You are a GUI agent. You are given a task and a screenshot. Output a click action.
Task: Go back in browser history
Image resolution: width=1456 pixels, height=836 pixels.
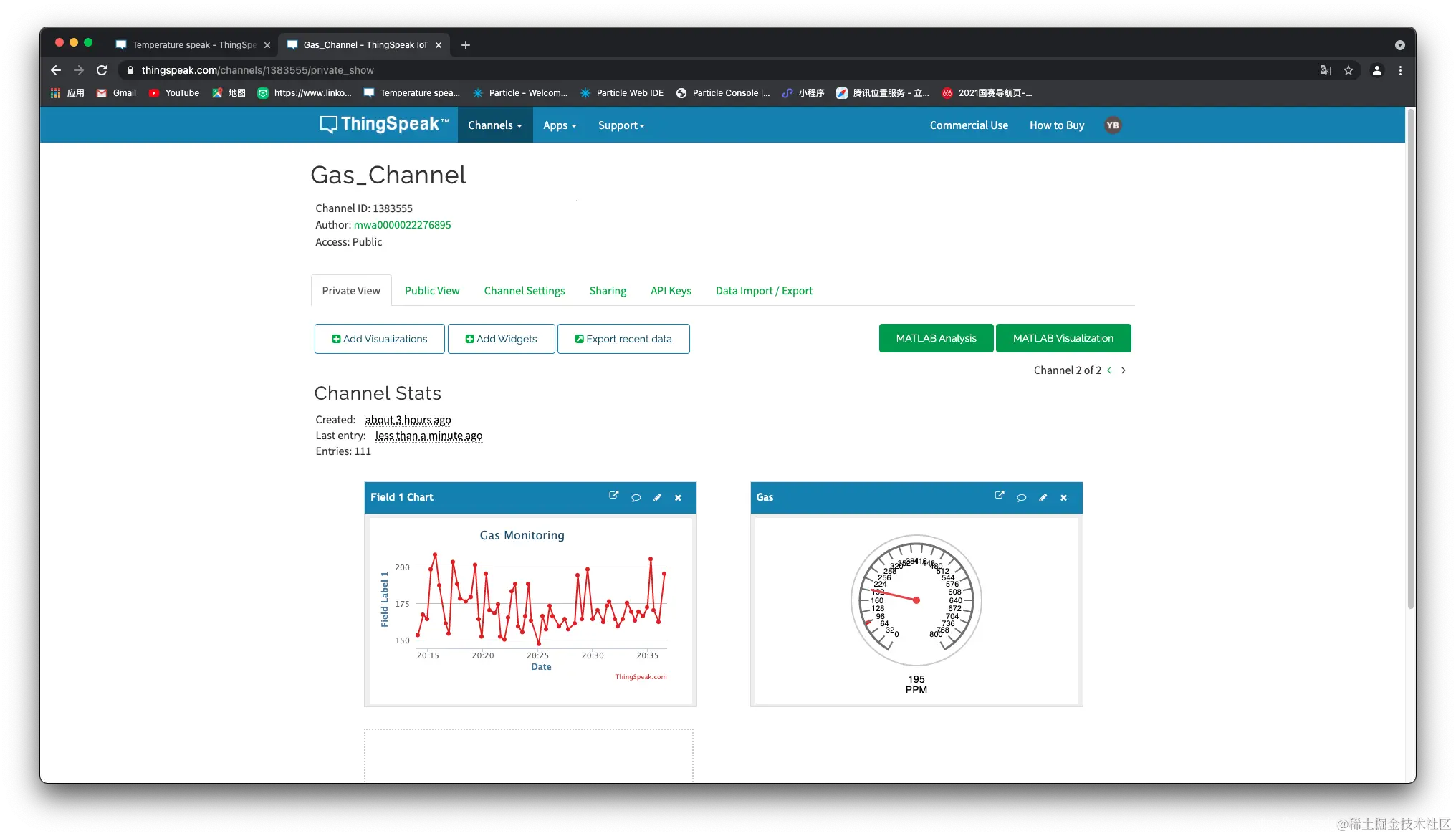[56, 70]
